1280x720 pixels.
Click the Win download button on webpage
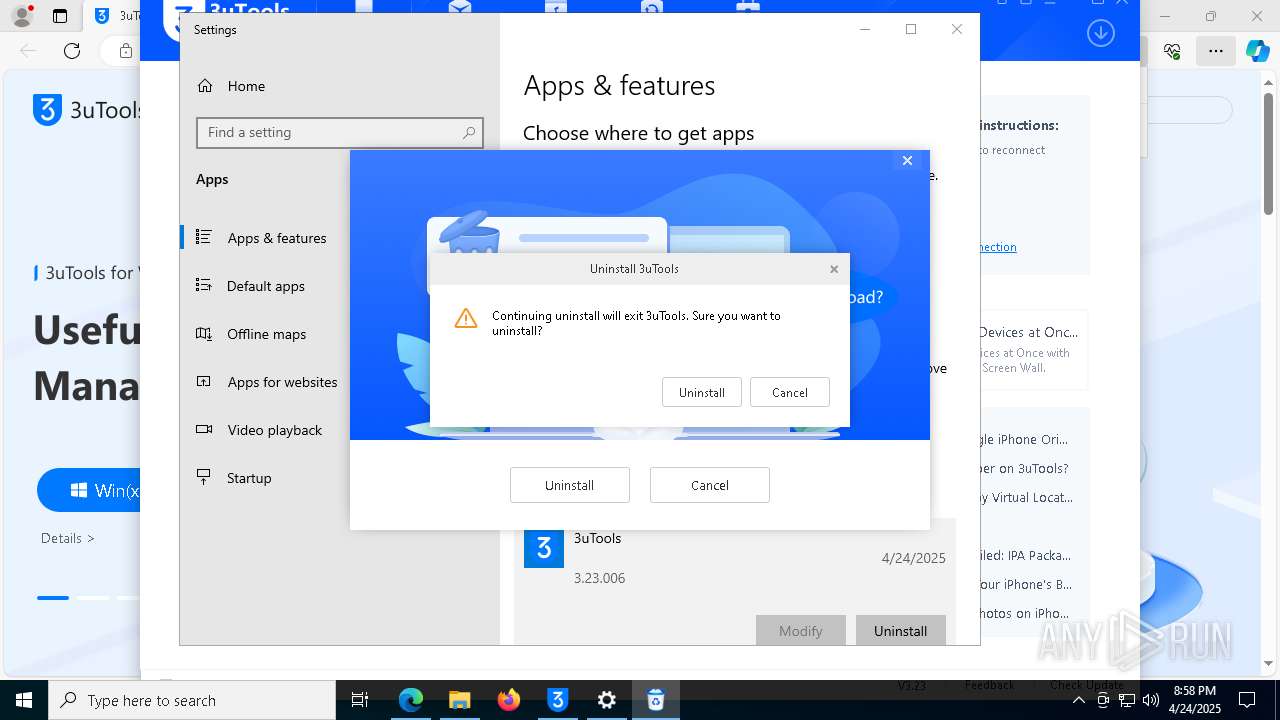point(90,491)
